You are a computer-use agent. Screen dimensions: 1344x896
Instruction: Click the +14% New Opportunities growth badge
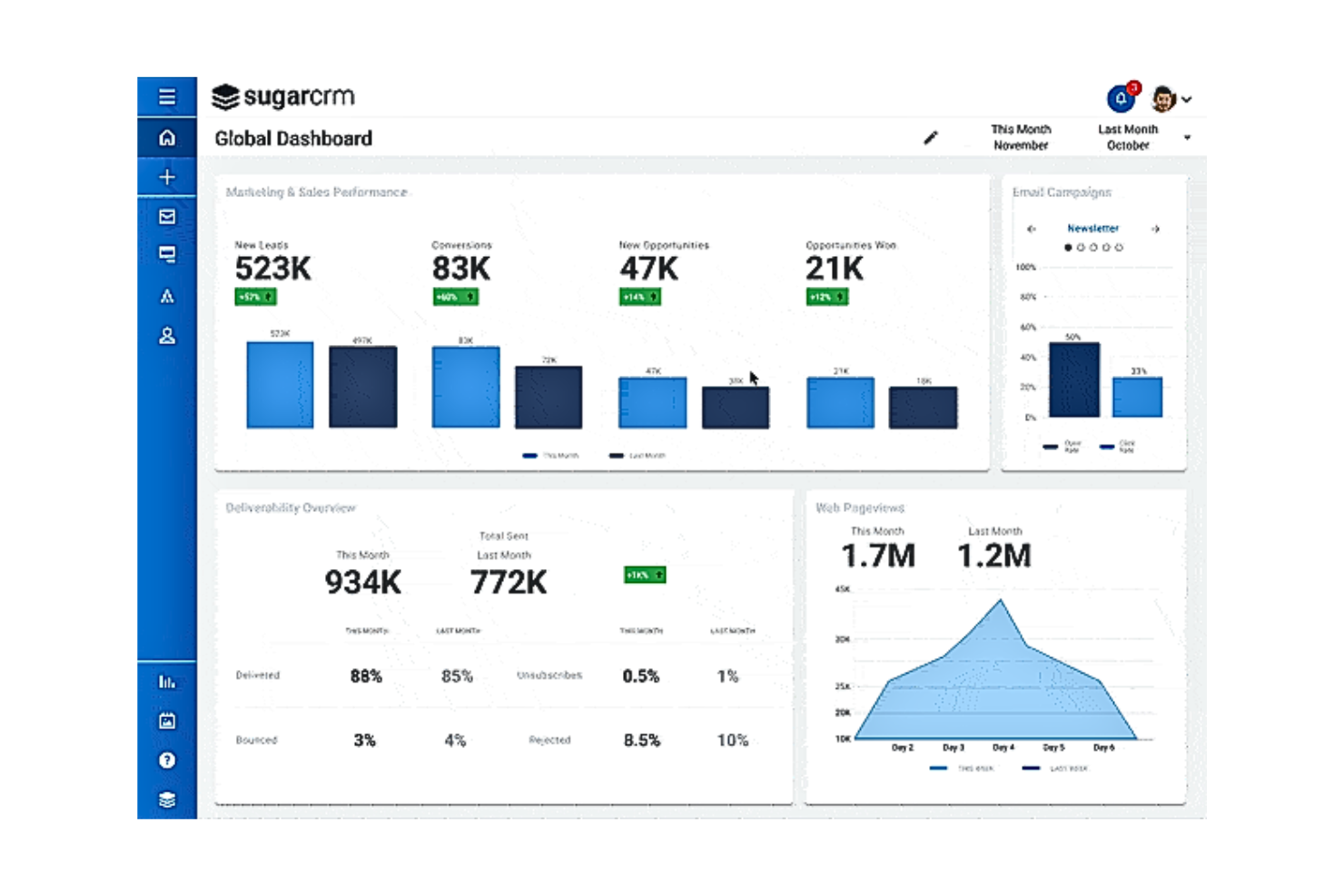pyautogui.click(x=640, y=297)
